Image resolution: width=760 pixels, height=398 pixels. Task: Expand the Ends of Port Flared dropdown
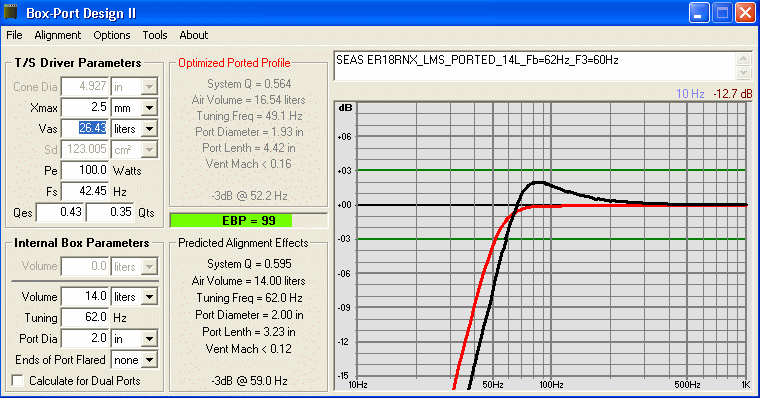150,360
